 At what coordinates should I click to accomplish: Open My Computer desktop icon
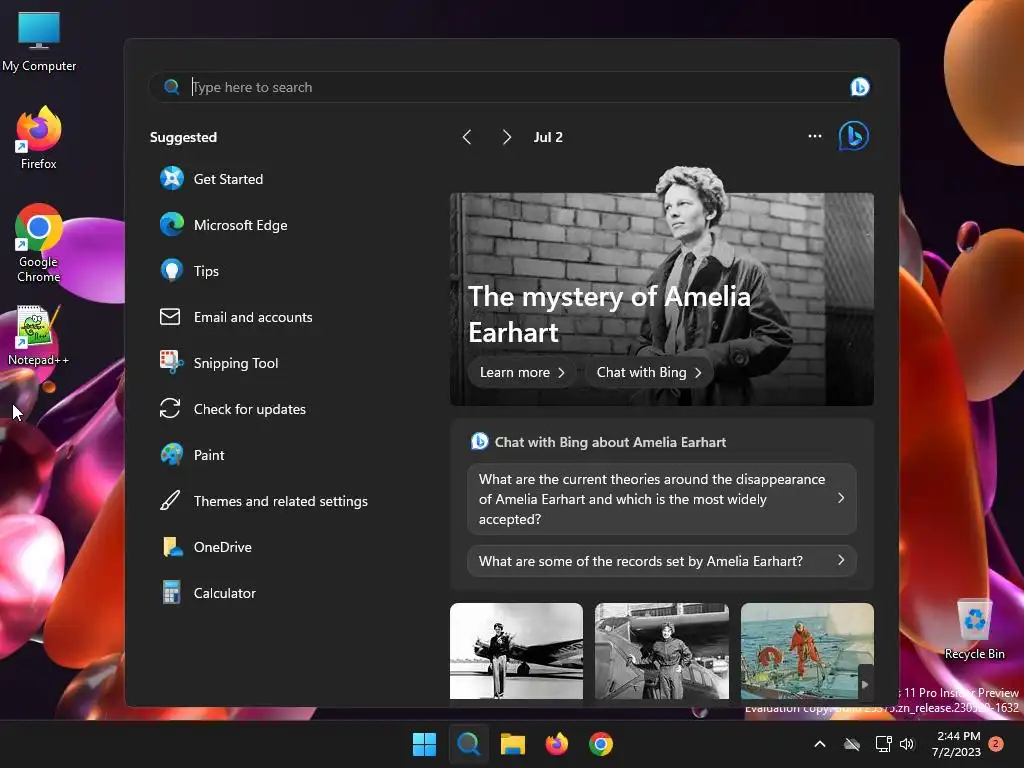(39, 41)
